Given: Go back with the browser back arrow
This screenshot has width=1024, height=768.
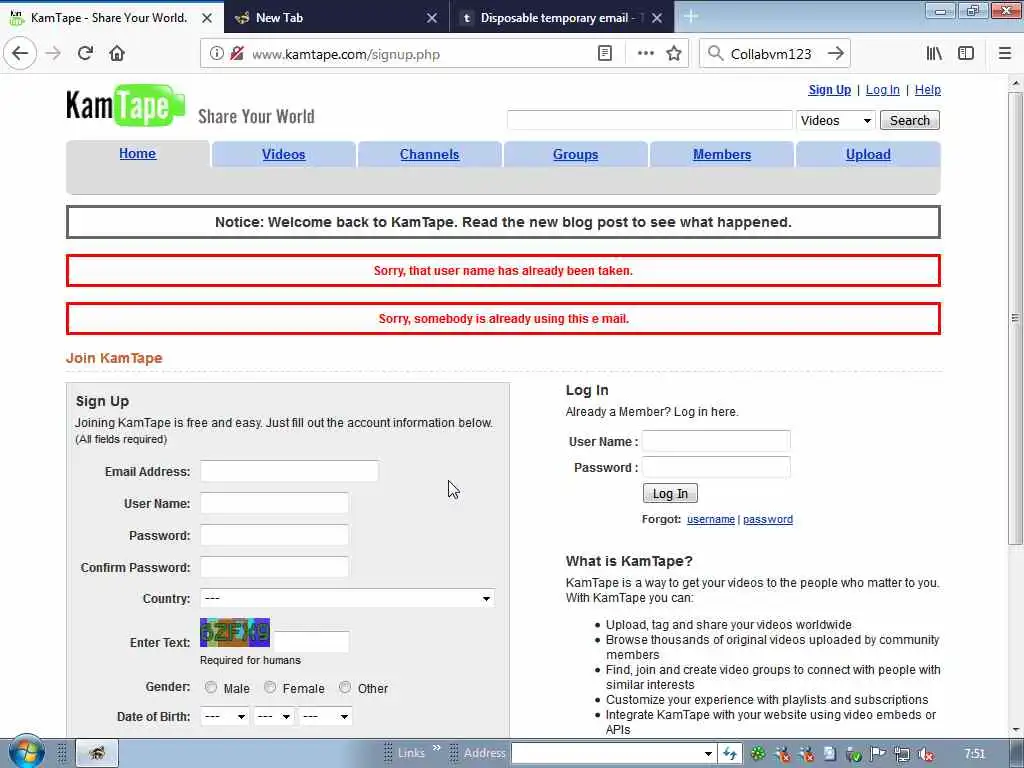Looking at the screenshot, I should pyautogui.click(x=20, y=54).
